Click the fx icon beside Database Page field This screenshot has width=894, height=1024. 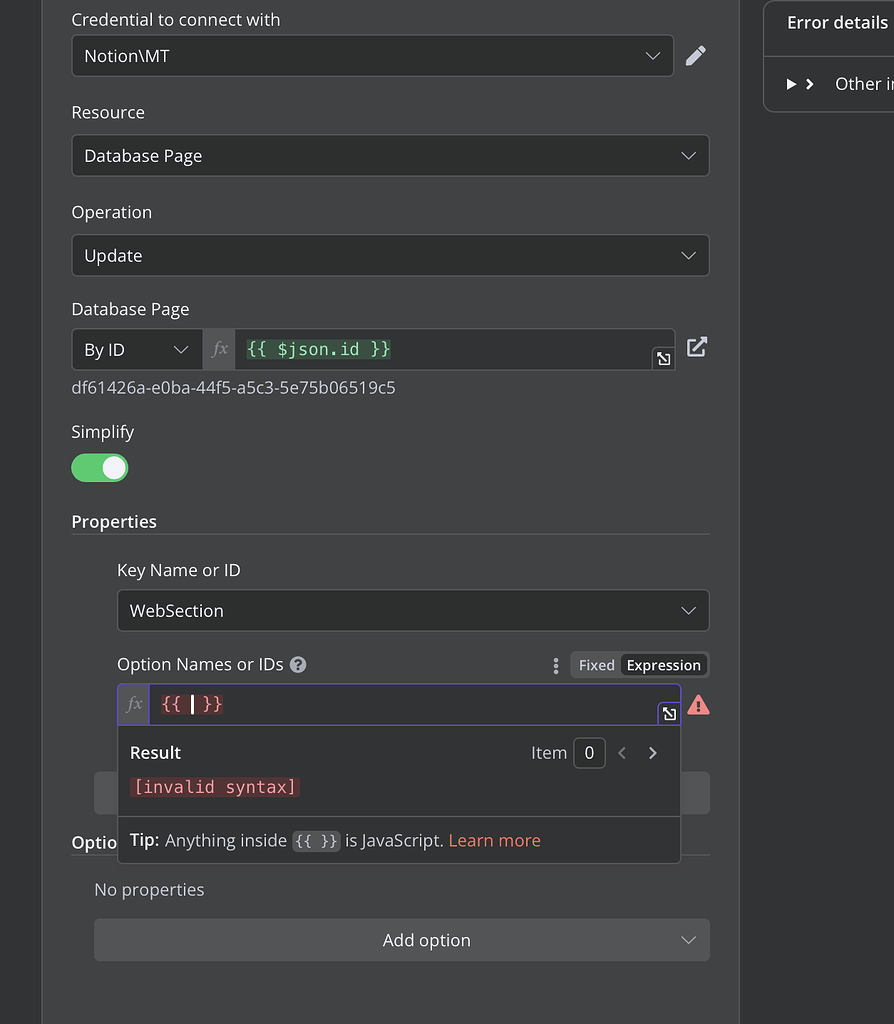219,349
